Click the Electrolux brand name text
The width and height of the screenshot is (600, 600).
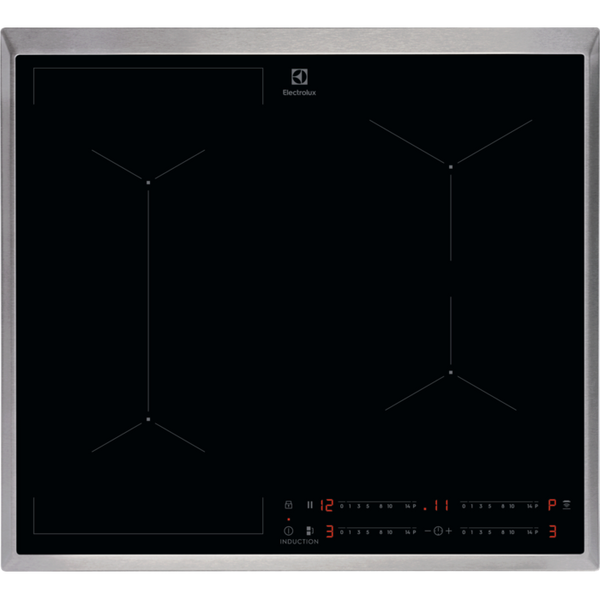pos(299,93)
